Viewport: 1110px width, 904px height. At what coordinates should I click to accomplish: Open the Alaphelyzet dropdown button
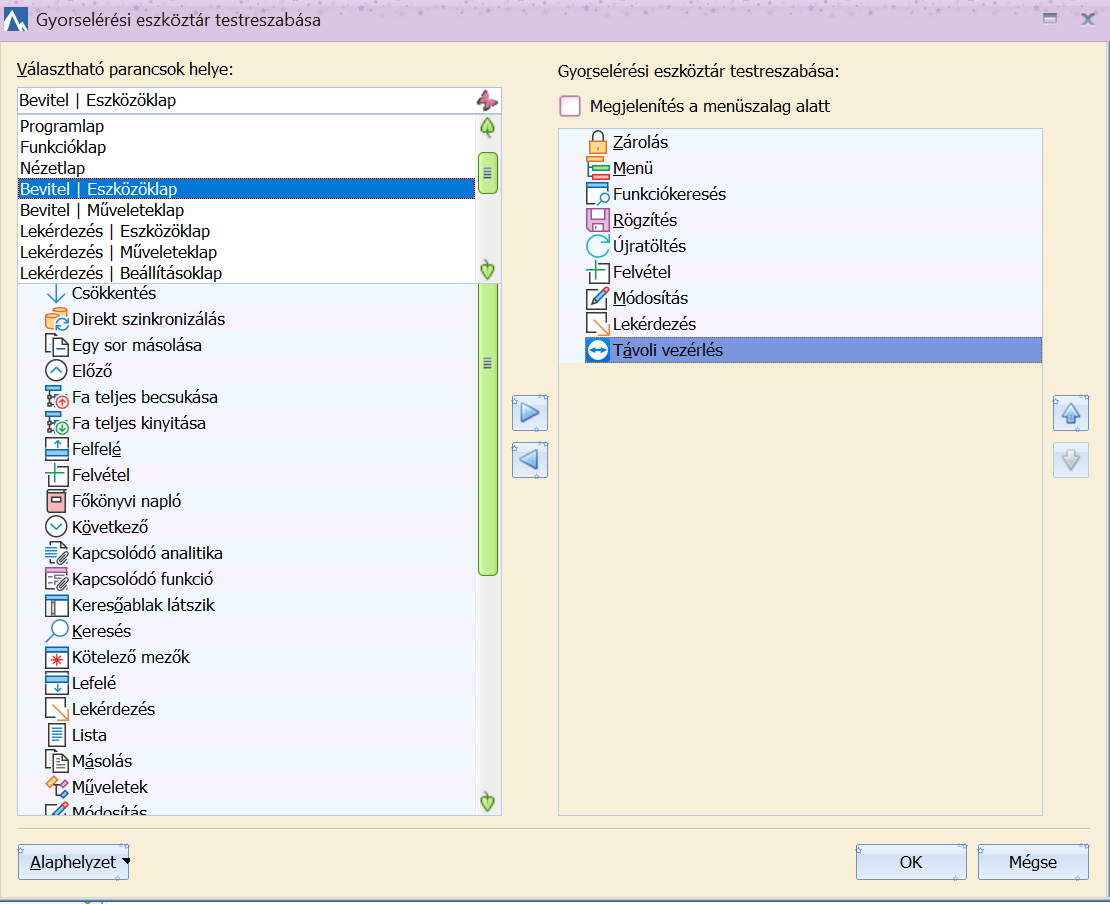point(74,862)
